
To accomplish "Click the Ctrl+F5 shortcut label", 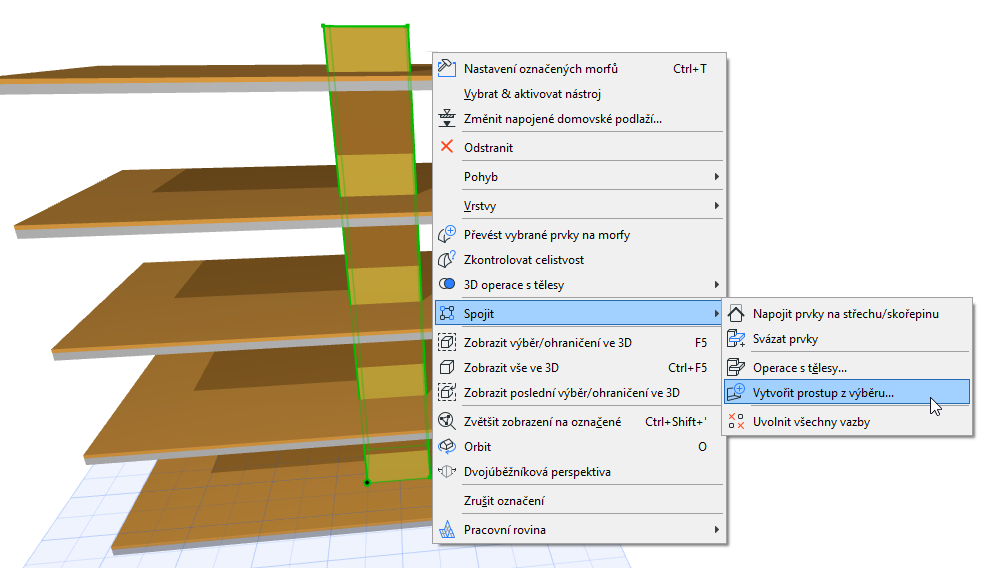I will pyautogui.click(x=687, y=367).
